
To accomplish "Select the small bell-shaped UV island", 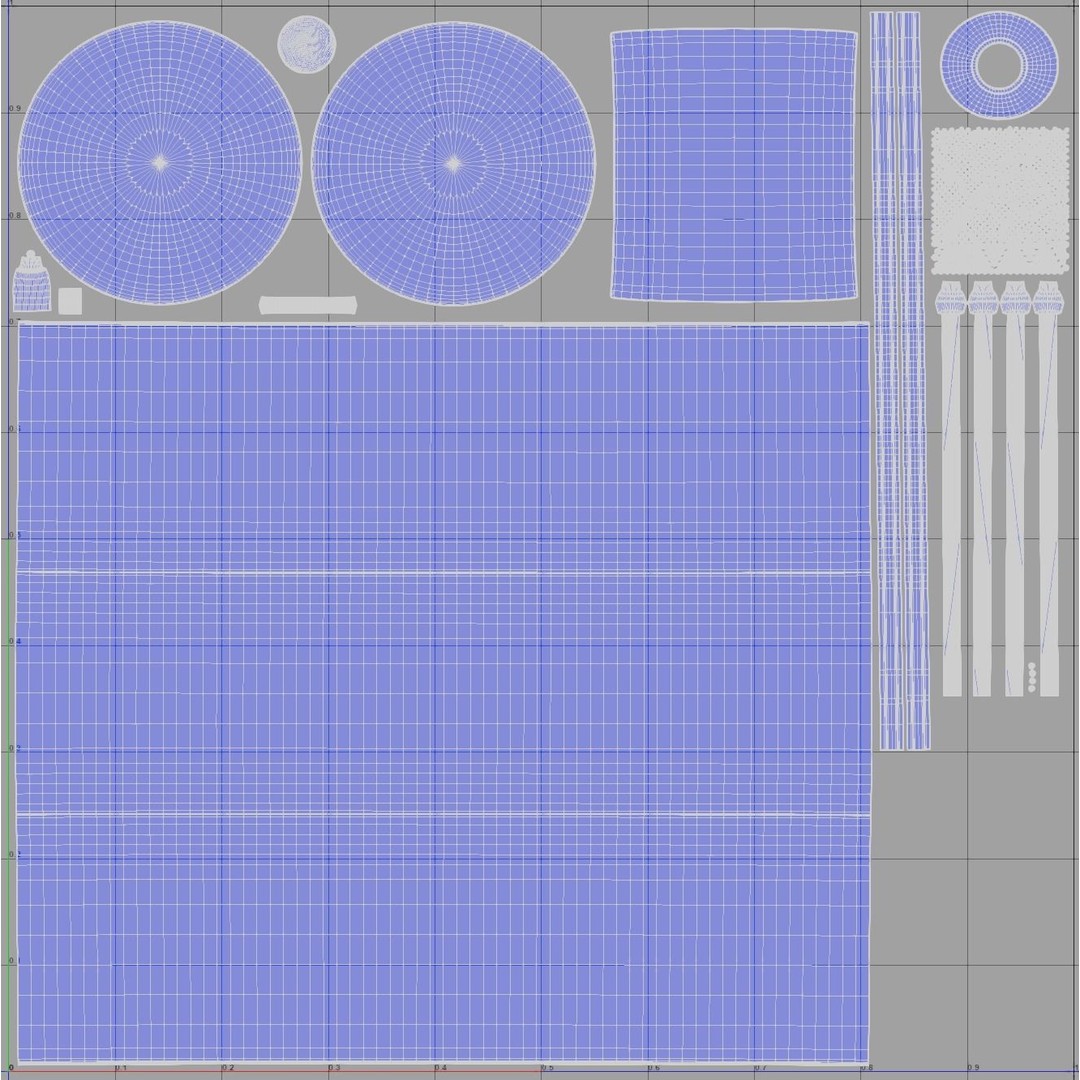I will pyautogui.click(x=32, y=281).
